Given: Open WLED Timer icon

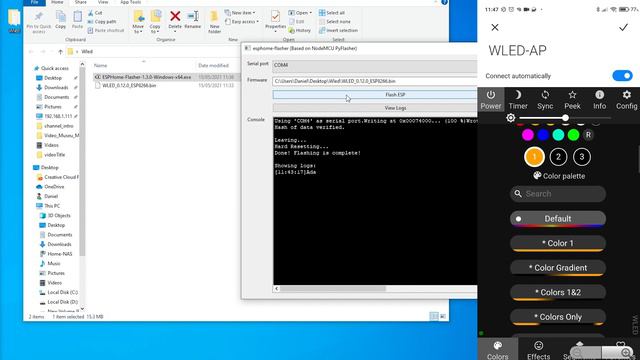Looking at the screenshot, I should click(x=518, y=100).
